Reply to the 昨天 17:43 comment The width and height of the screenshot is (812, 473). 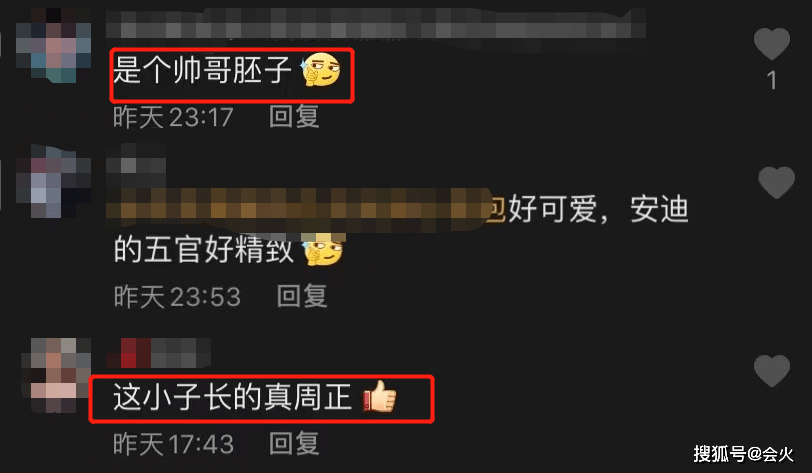point(294,444)
